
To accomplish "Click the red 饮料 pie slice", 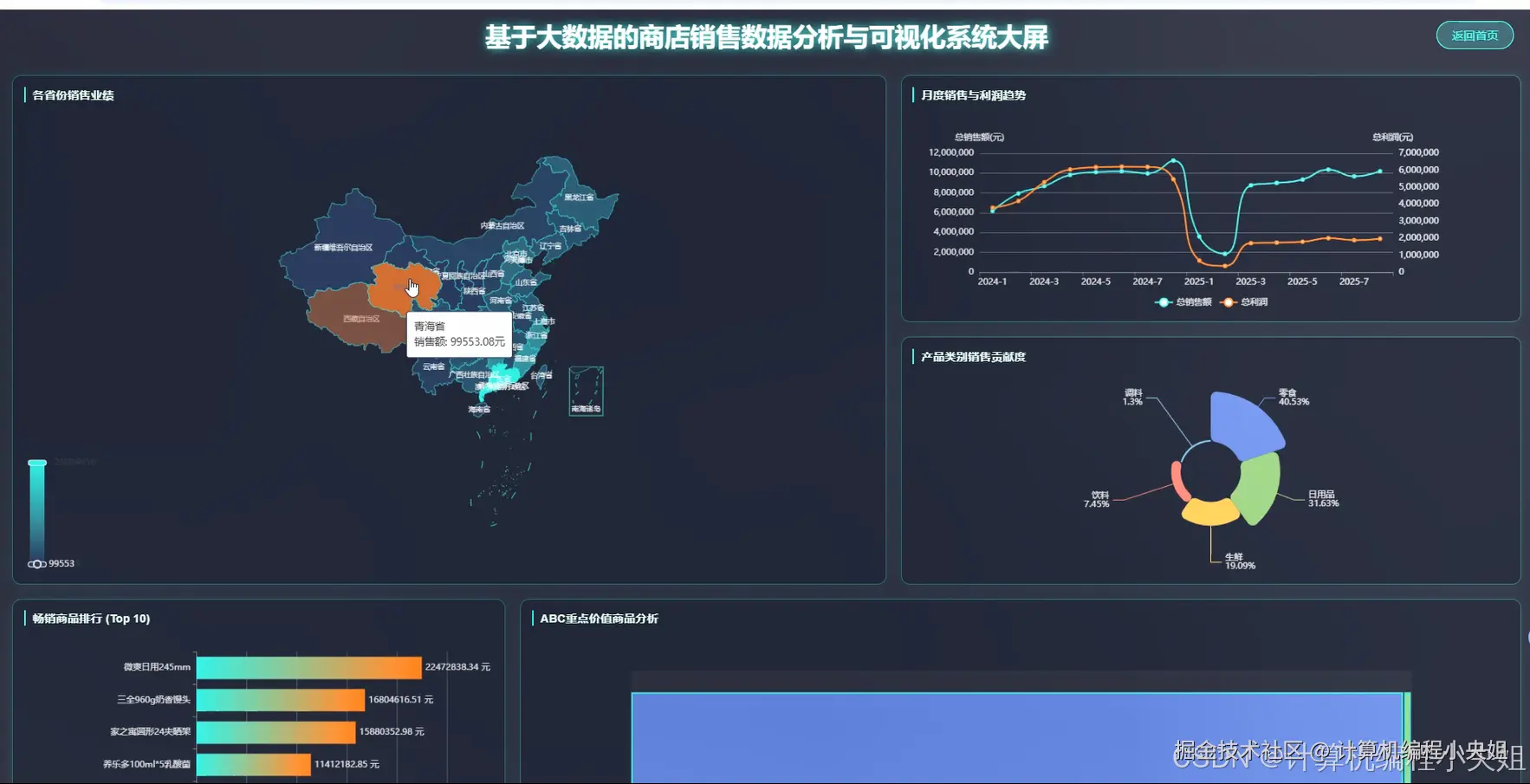I will [x=1178, y=481].
